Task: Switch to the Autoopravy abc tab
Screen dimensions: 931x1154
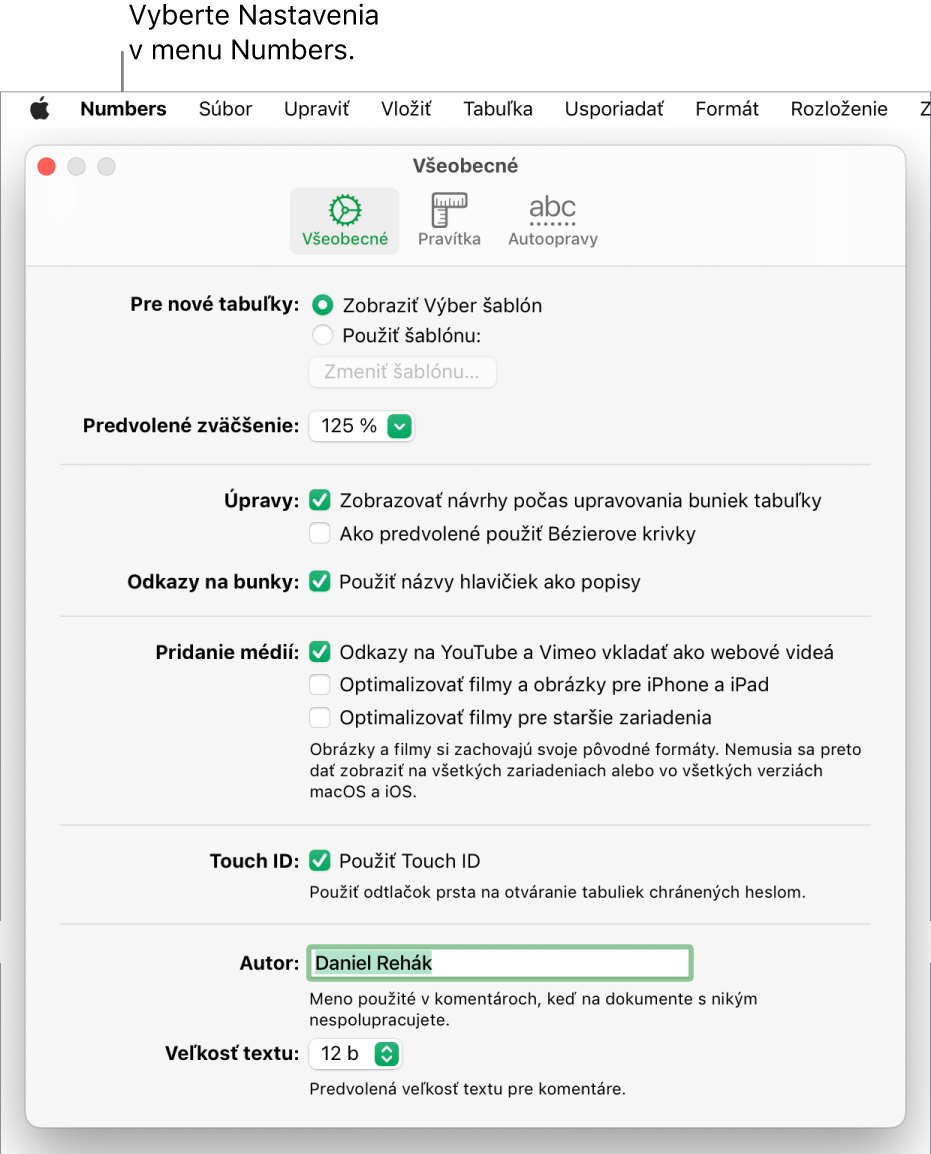Action: point(552,221)
